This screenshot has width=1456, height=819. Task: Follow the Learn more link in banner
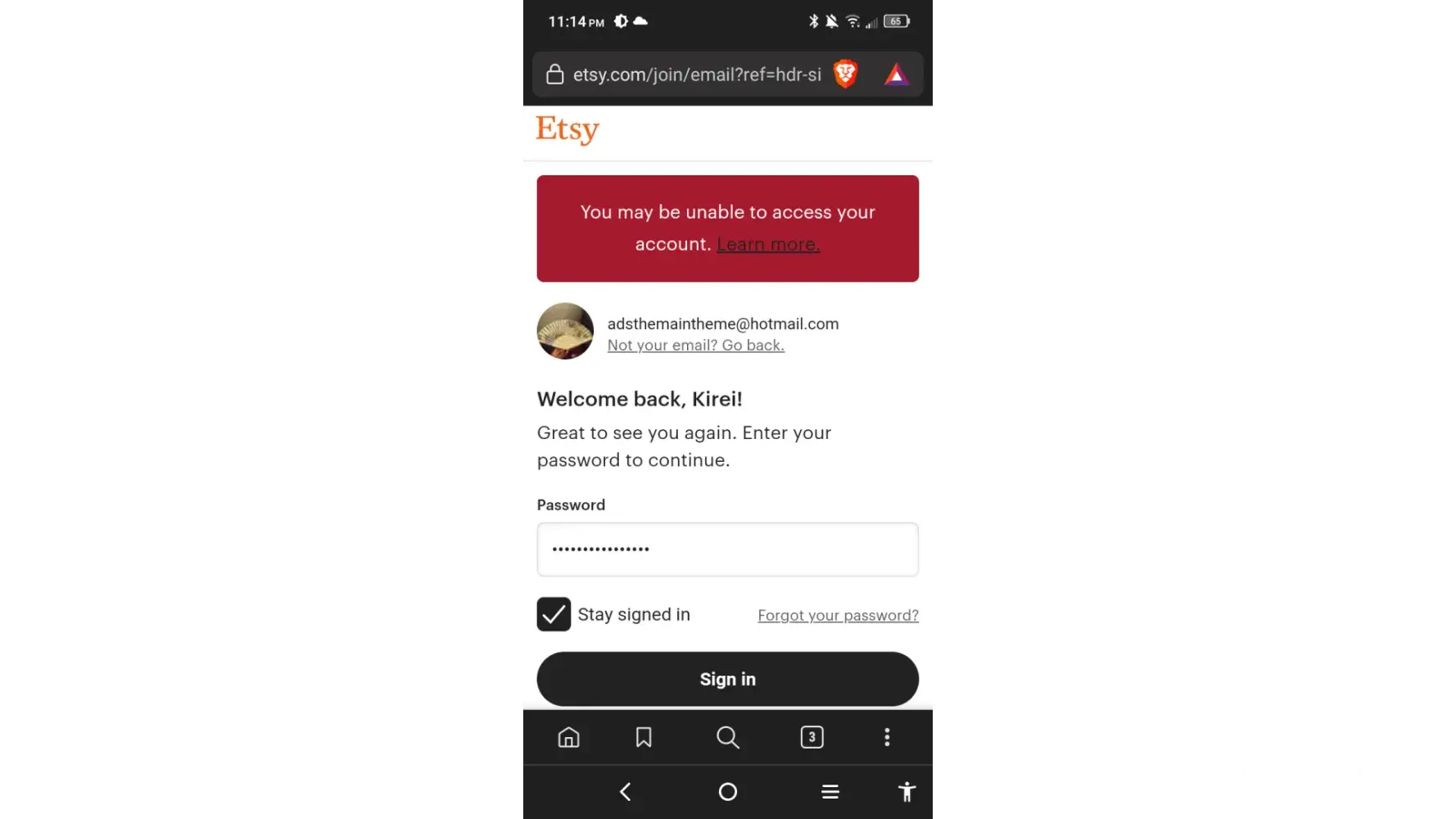tap(768, 244)
